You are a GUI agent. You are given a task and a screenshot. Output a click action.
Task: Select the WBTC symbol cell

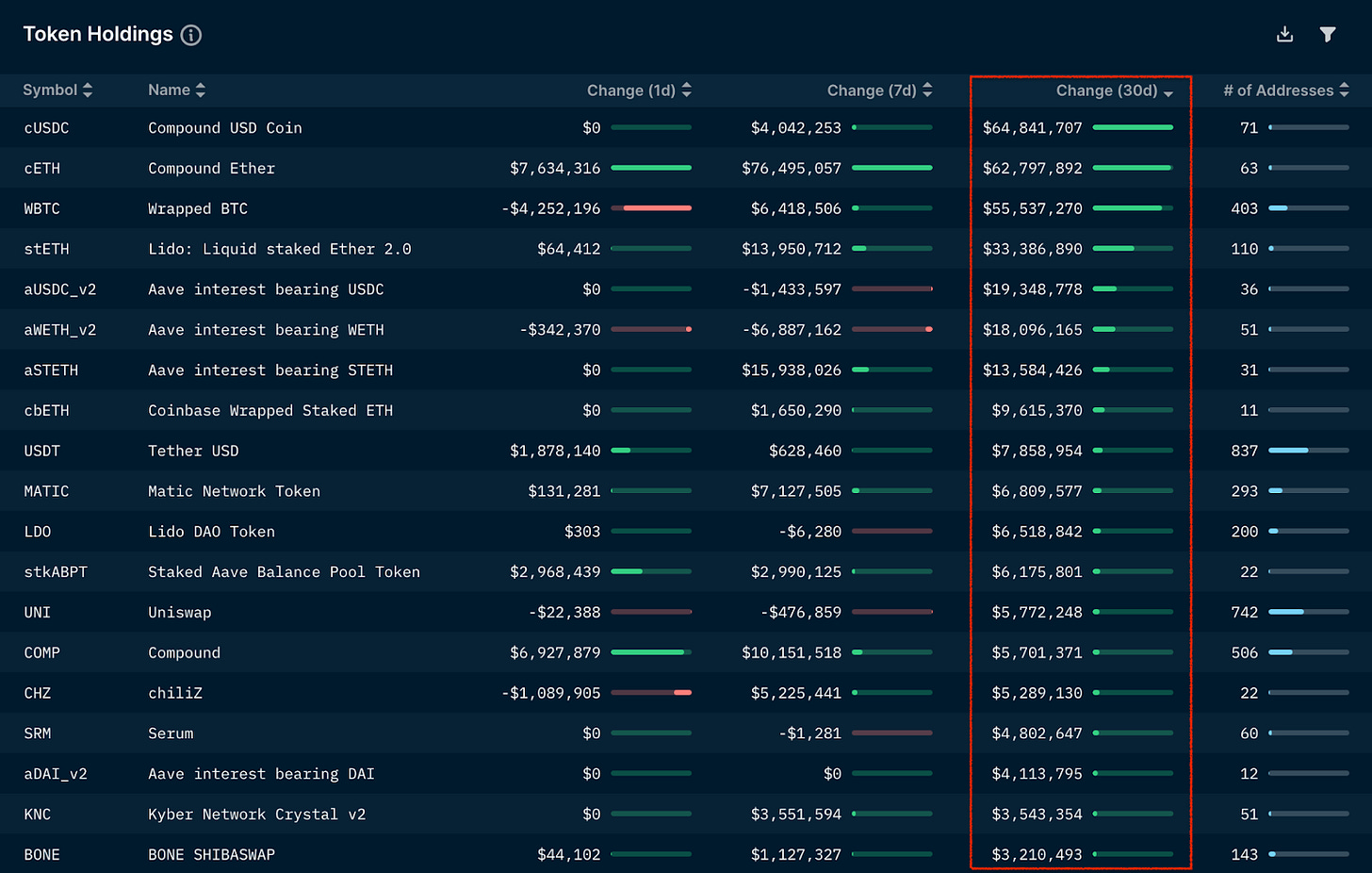[x=41, y=209]
